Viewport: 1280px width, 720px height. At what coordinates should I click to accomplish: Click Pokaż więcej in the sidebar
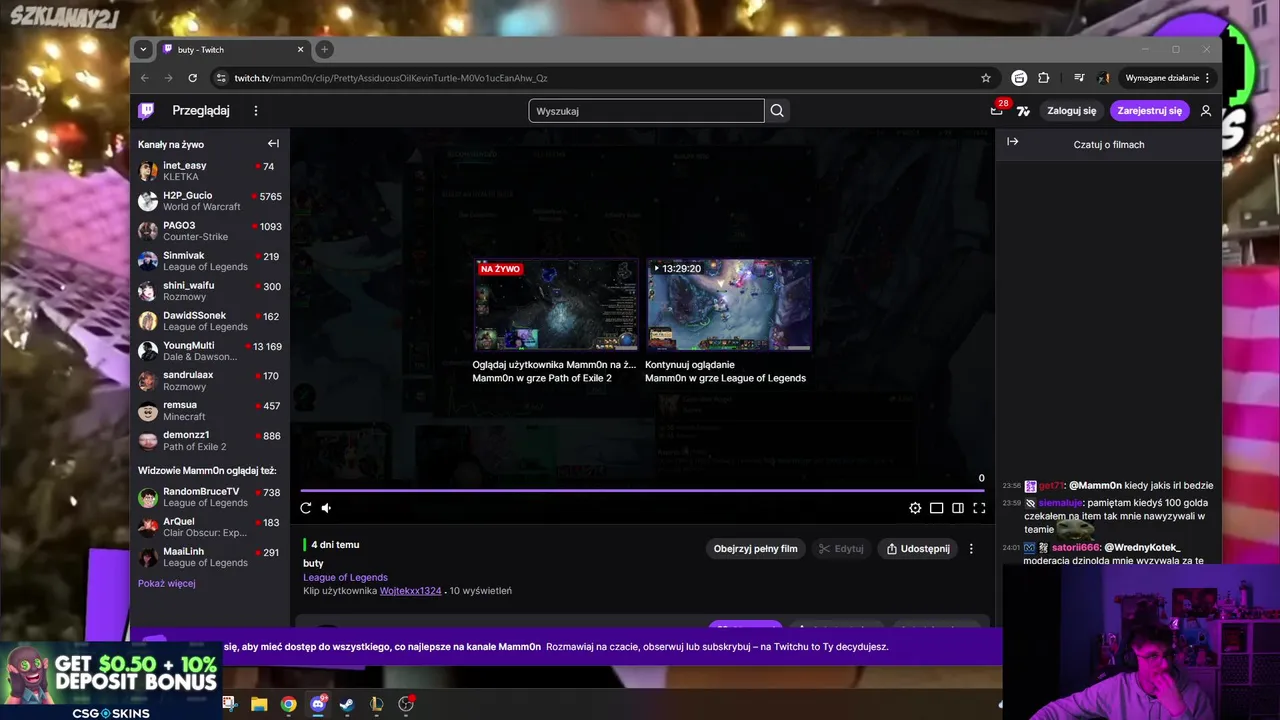pyautogui.click(x=167, y=584)
